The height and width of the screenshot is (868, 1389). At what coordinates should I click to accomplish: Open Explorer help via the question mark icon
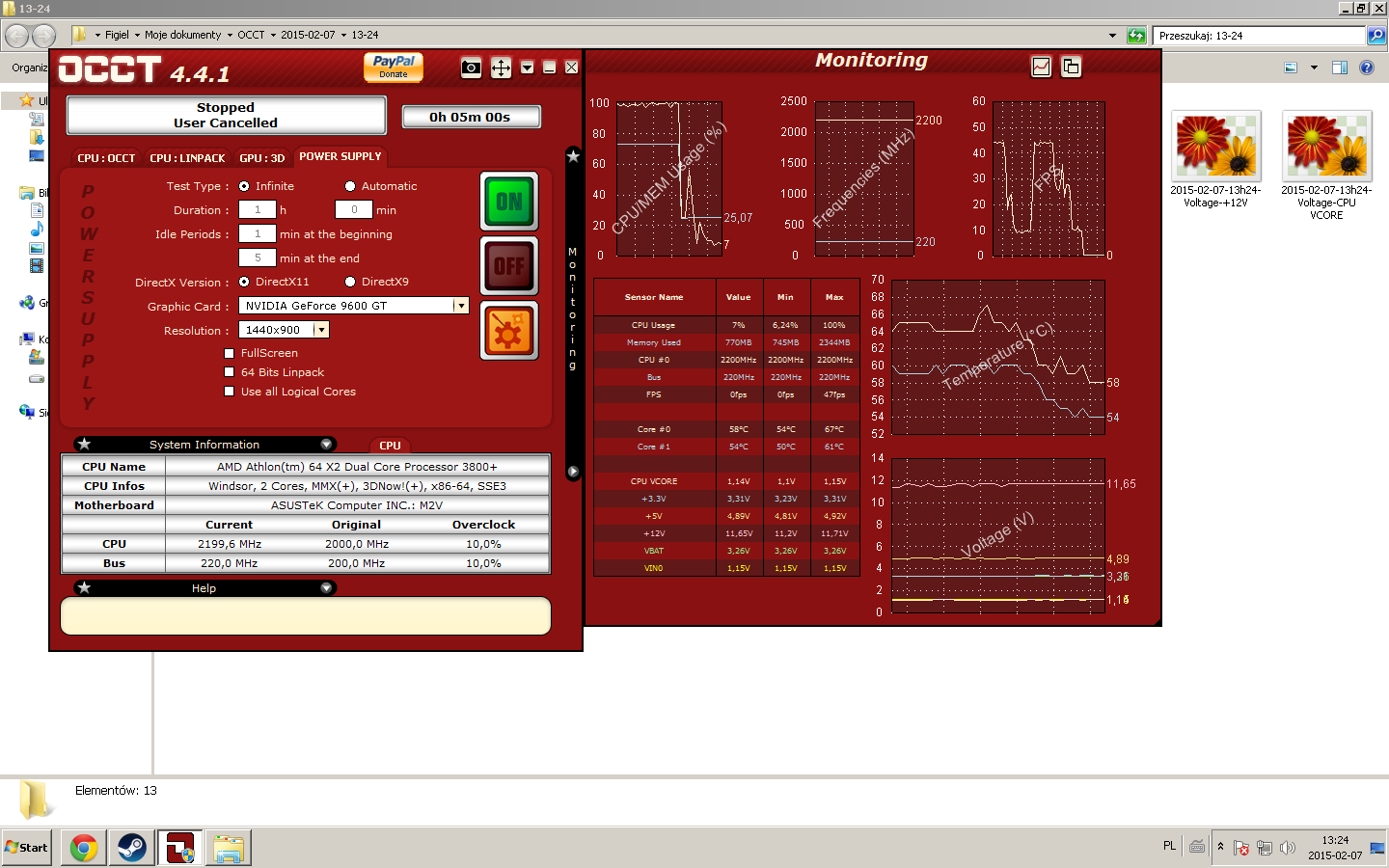(x=1367, y=68)
